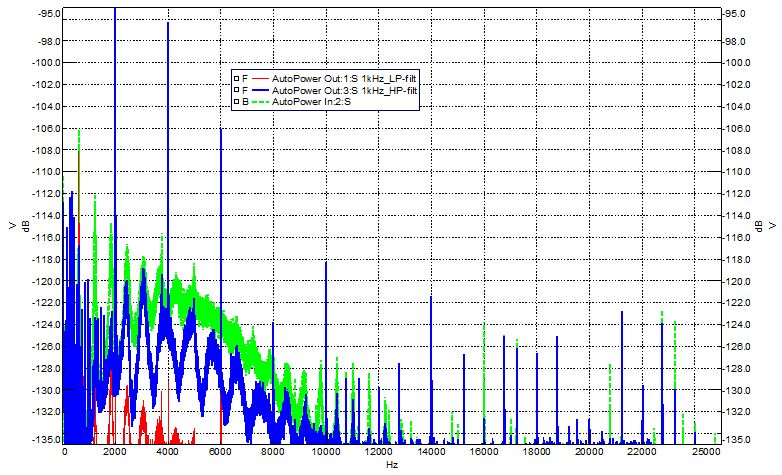The height and width of the screenshot is (475, 782).
Task: Click the 18000 tick label on the frequency axis
Action: (537, 452)
